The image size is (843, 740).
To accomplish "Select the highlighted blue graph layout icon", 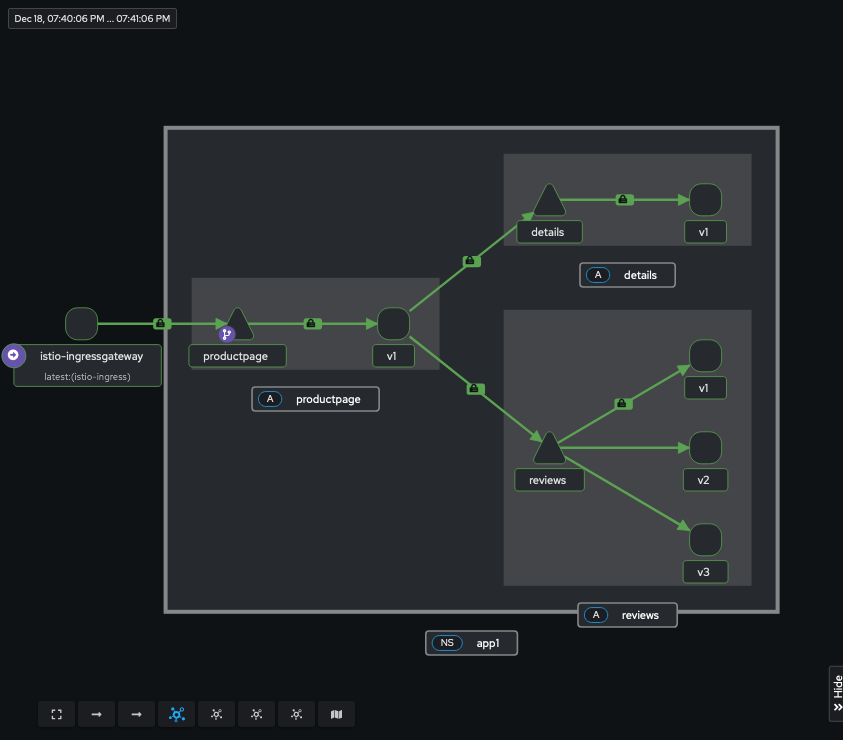I will click(x=176, y=714).
